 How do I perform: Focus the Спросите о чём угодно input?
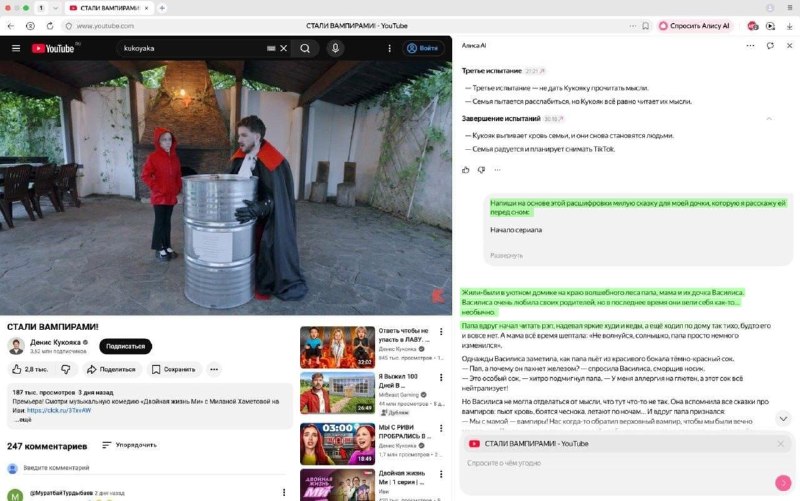pos(617,463)
